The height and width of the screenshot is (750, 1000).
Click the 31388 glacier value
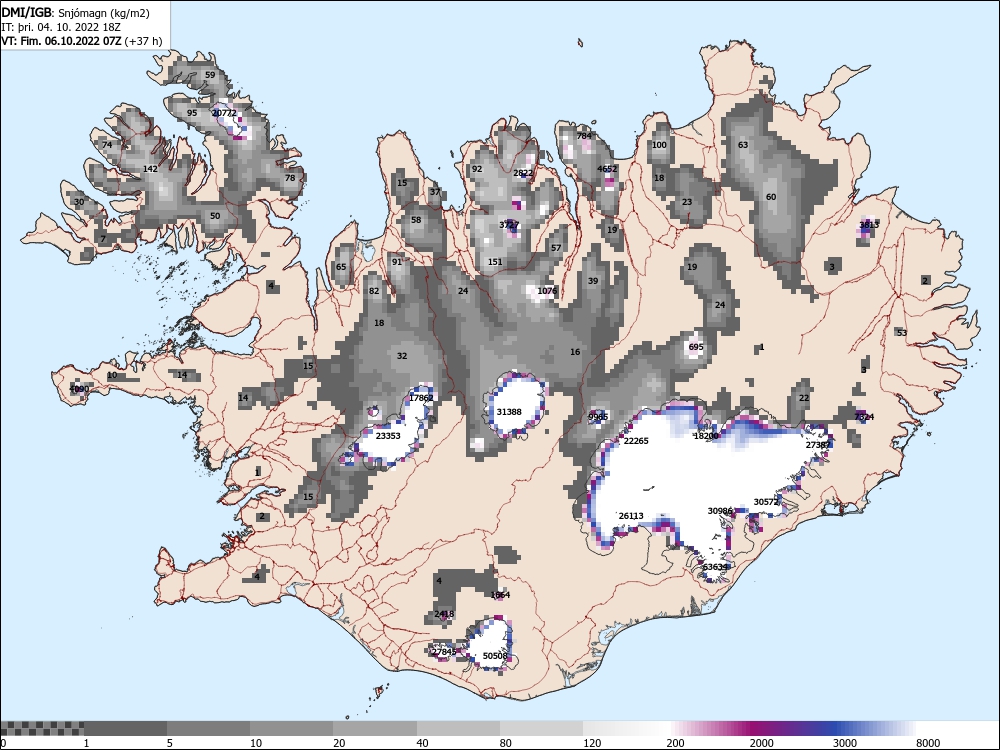[x=509, y=412]
